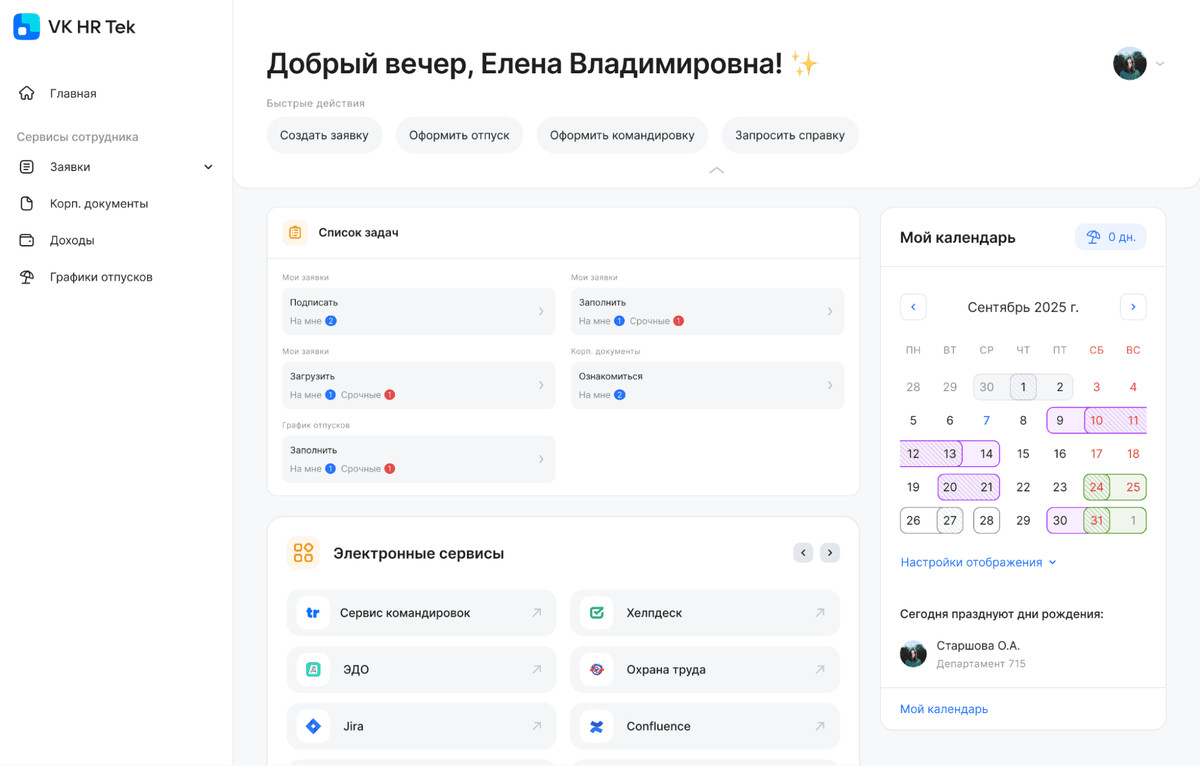Go to previous month in calendar
Screen dimensions: 1200x766
[x=913, y=307]
